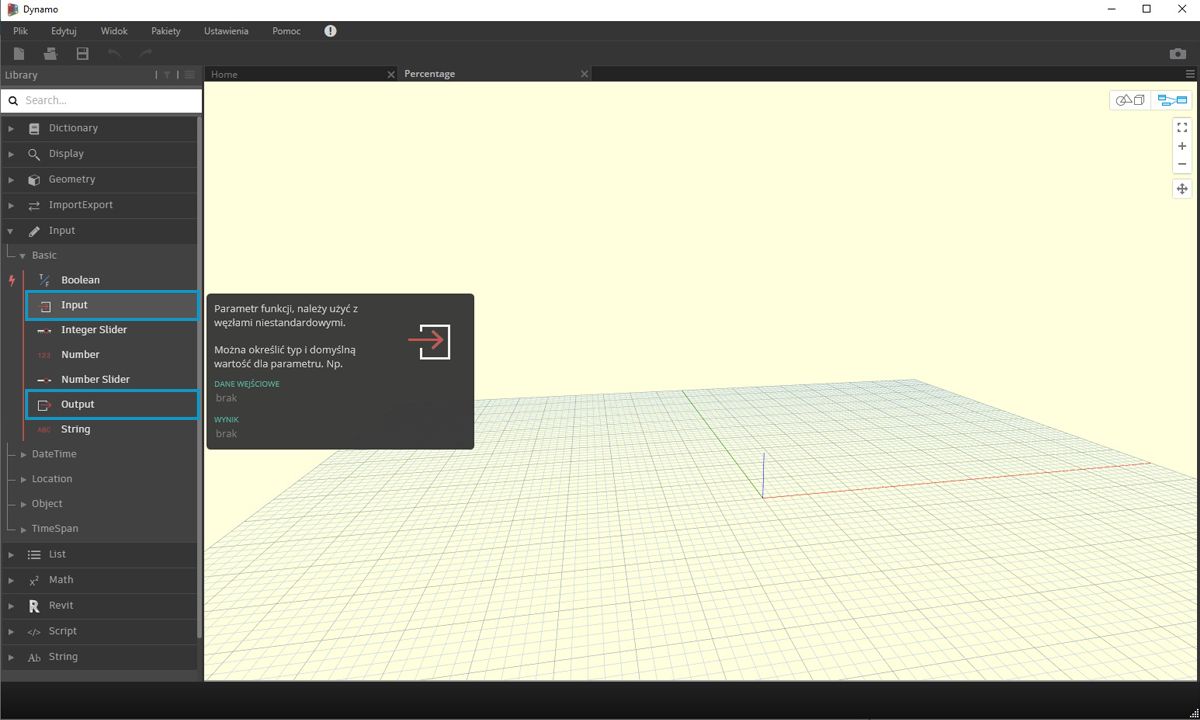The image size is (1200, 720).
Task: Click the Display magnifier category icon
Action: [x=34, y=154]
